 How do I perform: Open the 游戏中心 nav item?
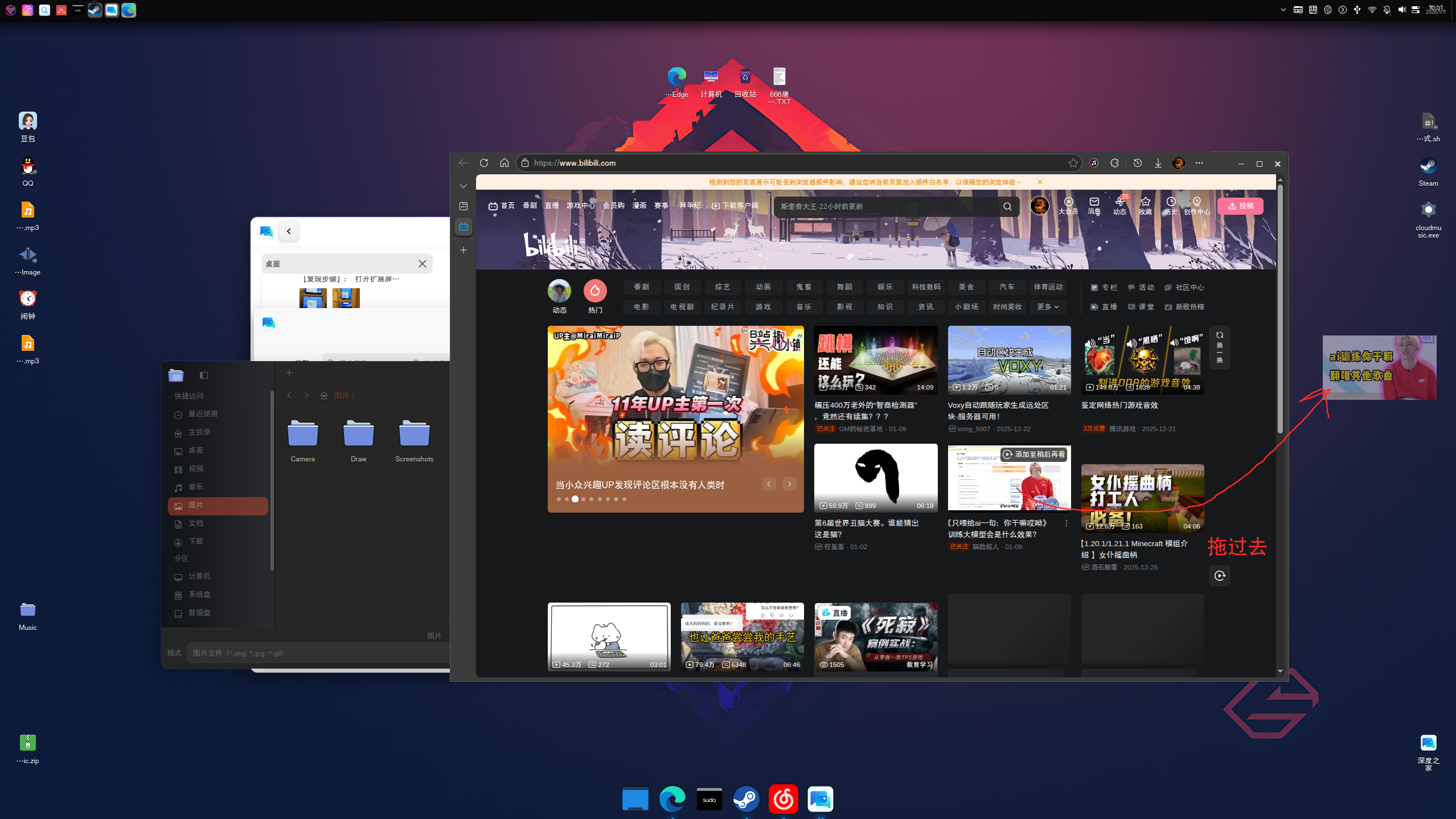580,206
